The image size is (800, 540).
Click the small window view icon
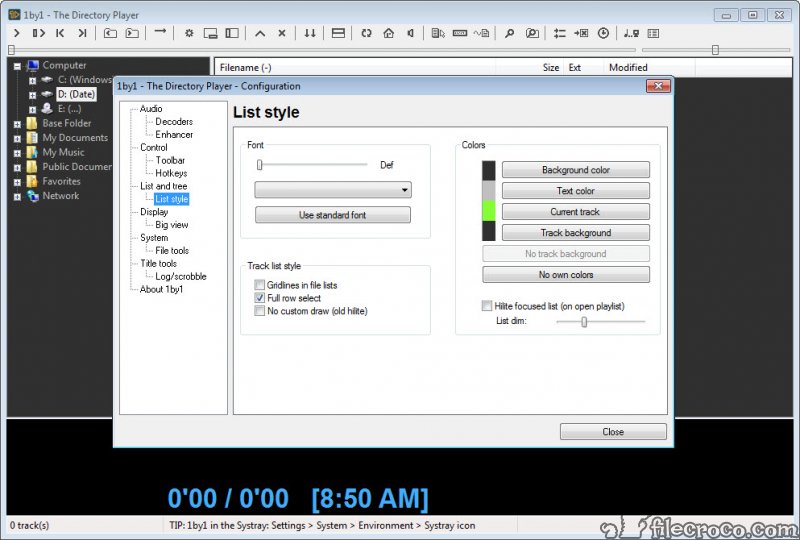tap(210, 34)
